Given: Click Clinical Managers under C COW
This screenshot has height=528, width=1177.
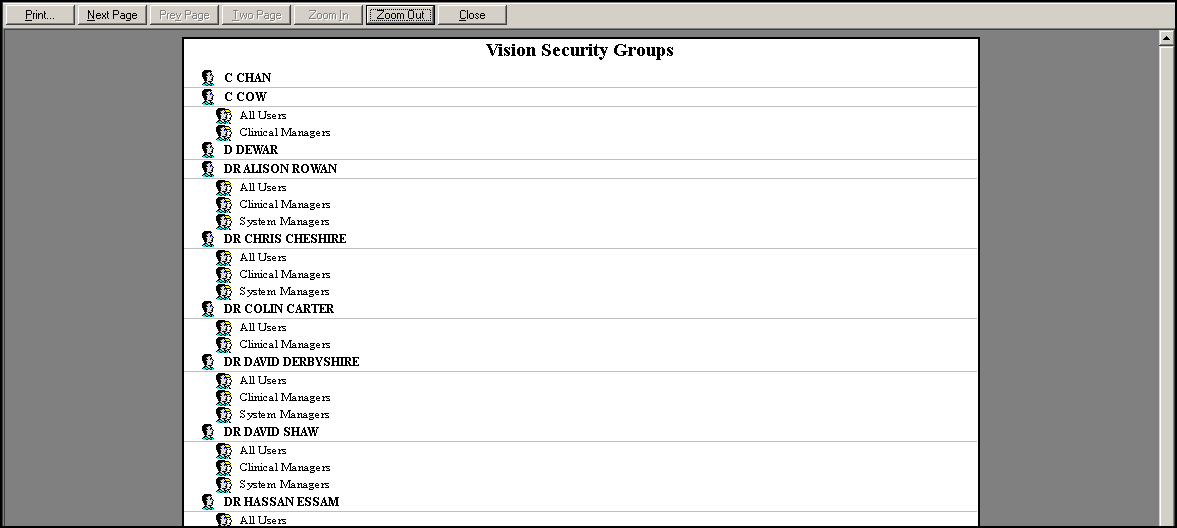Looking at the screenshot, I should click(x=284, y=133).
